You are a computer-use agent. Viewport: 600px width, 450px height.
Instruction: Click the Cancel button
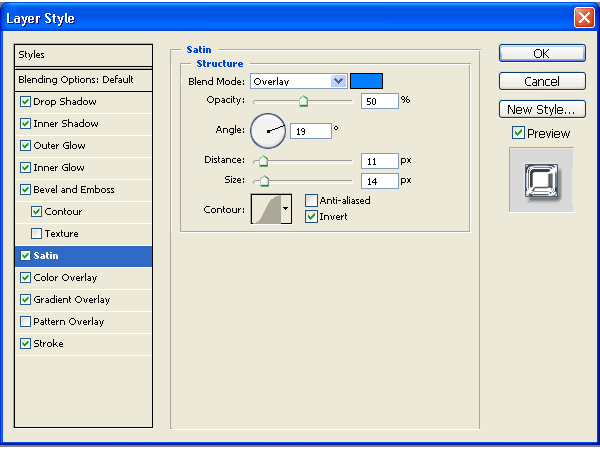pos(542,81)
